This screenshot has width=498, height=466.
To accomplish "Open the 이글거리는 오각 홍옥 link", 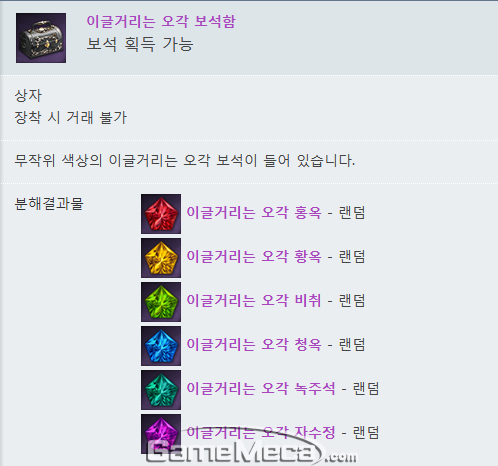I will click(254, 213).
